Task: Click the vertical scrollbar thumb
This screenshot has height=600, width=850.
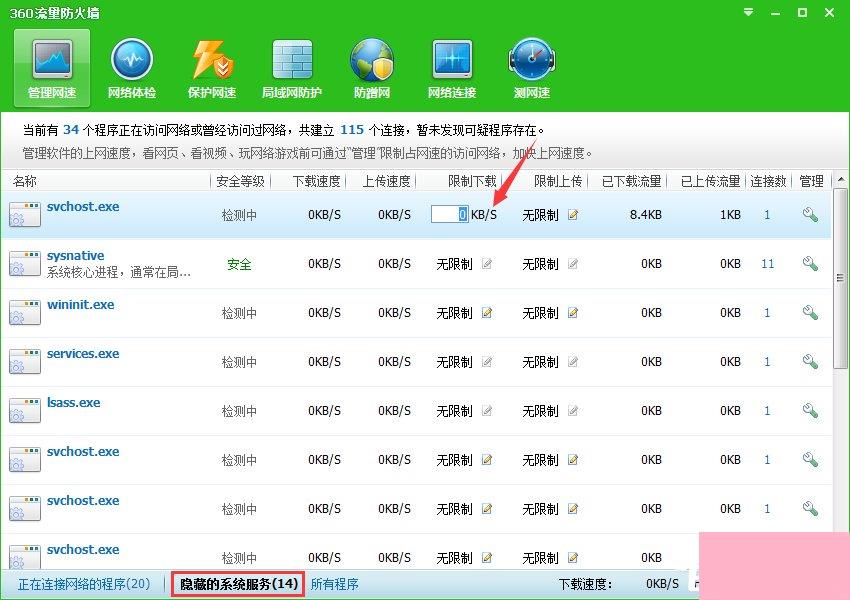Action: [x=841, y=279]
